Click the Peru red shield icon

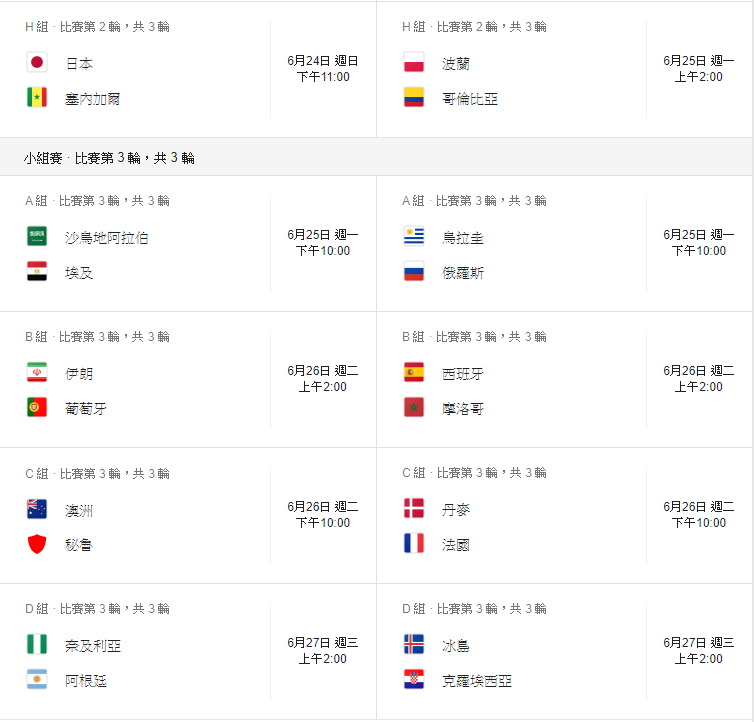point(37,544)
